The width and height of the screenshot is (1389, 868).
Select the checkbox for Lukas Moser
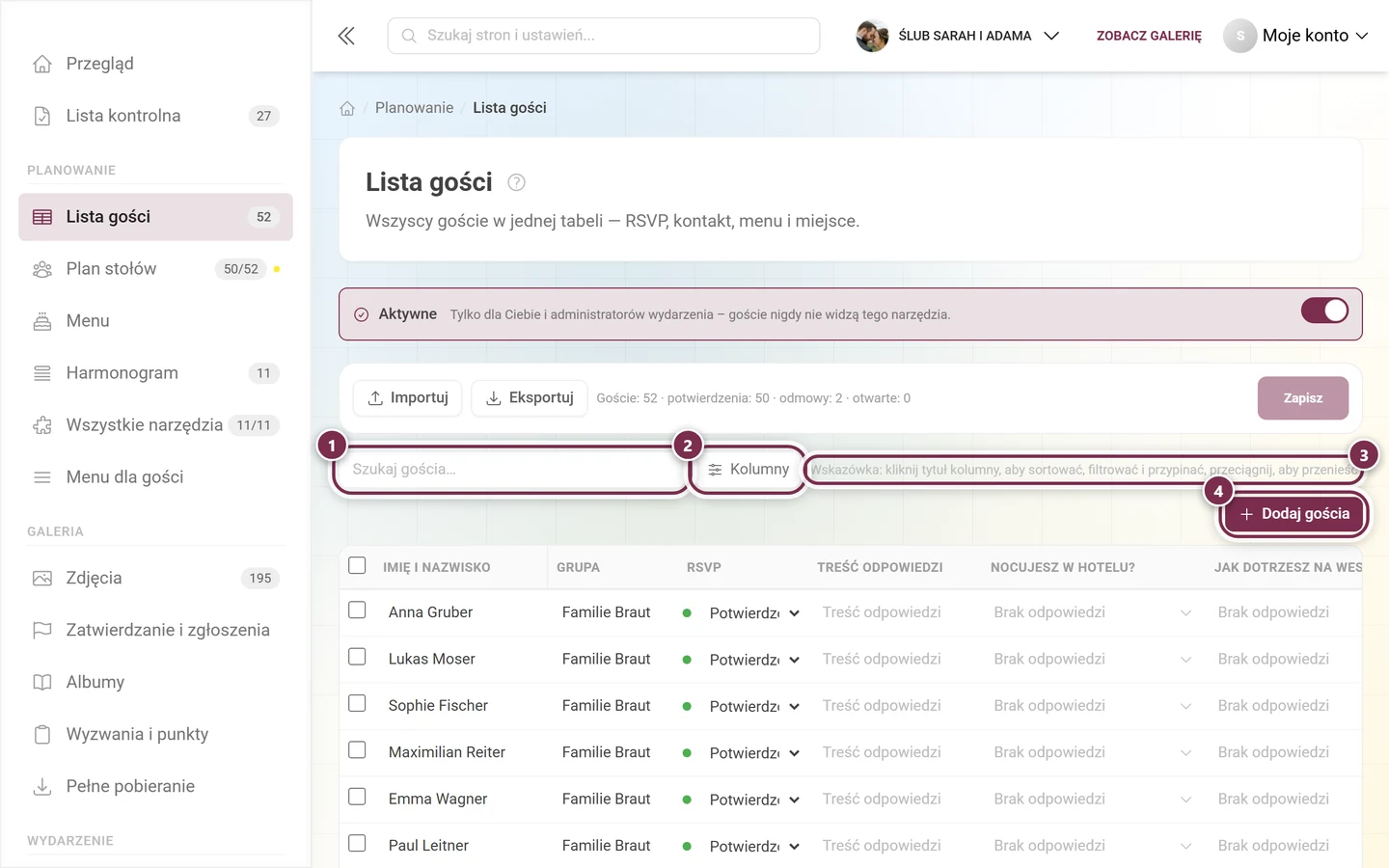click(357, 657)
